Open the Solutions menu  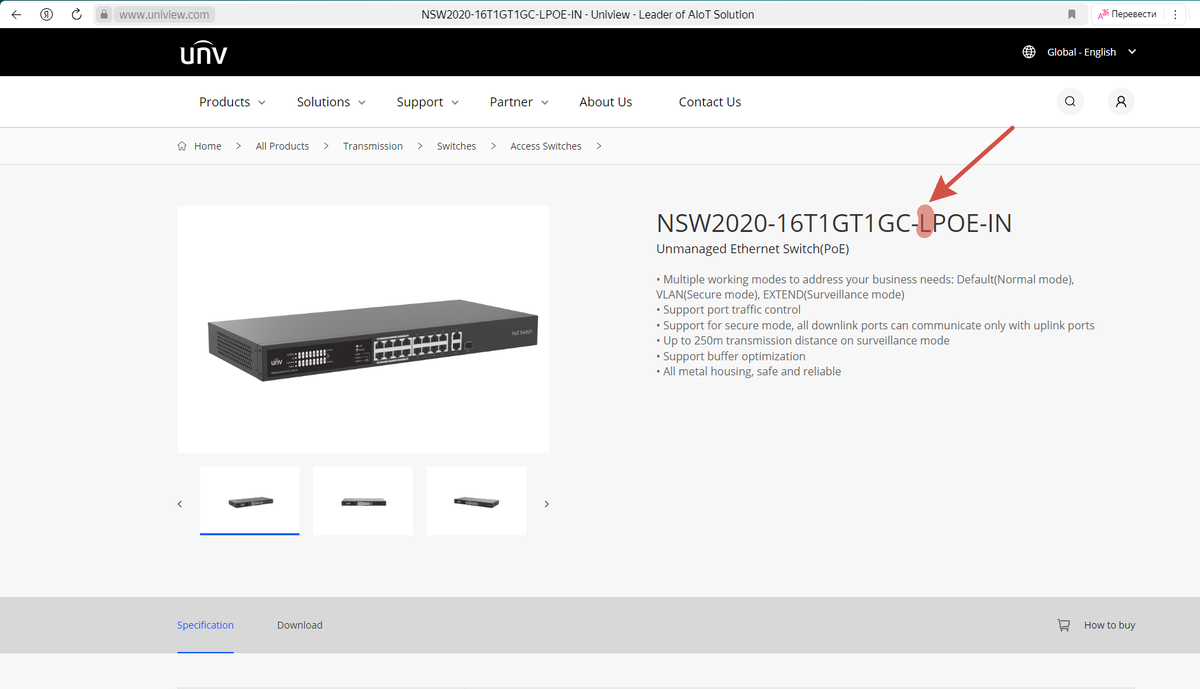323,102
